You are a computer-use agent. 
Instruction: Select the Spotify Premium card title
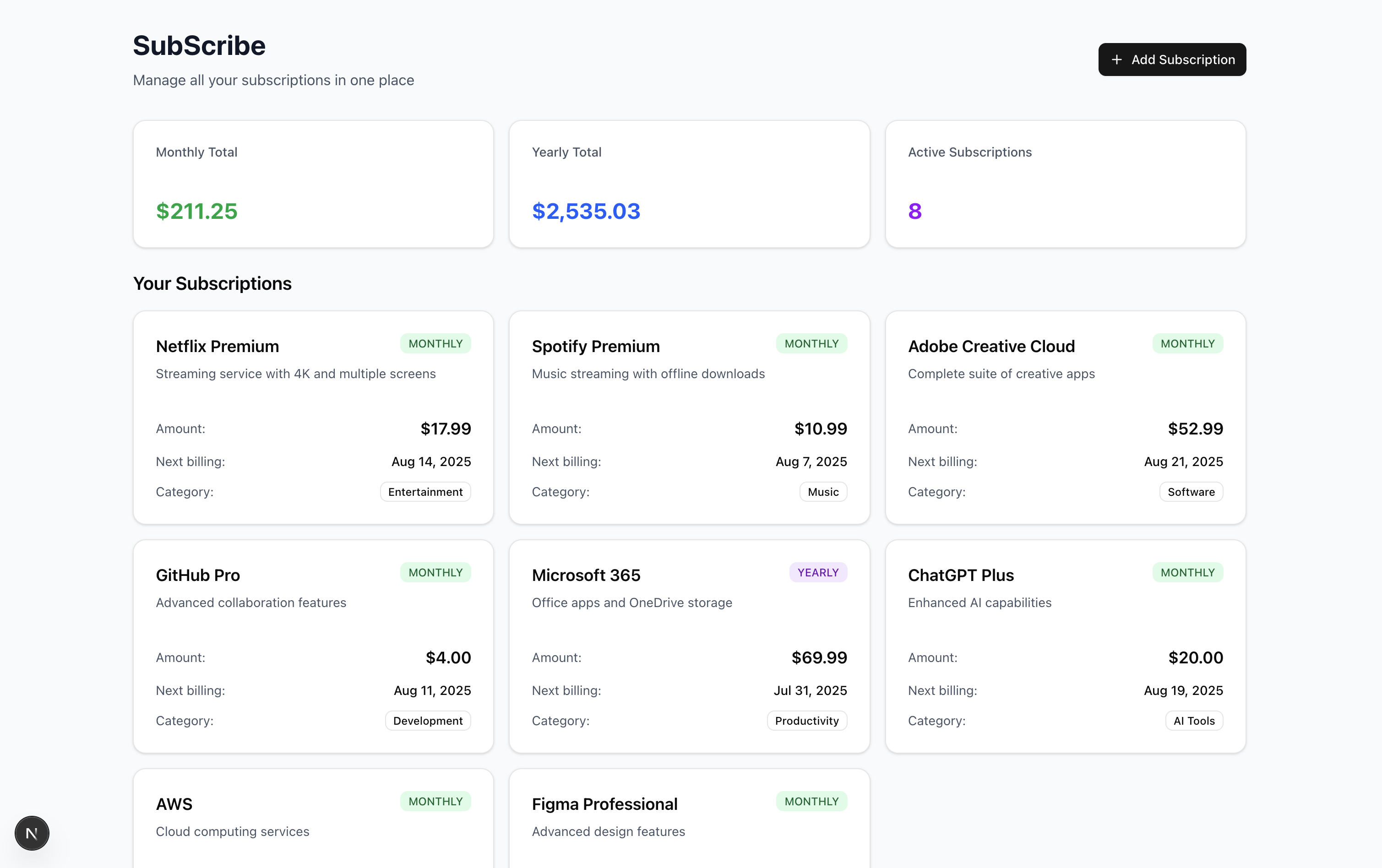596,347
